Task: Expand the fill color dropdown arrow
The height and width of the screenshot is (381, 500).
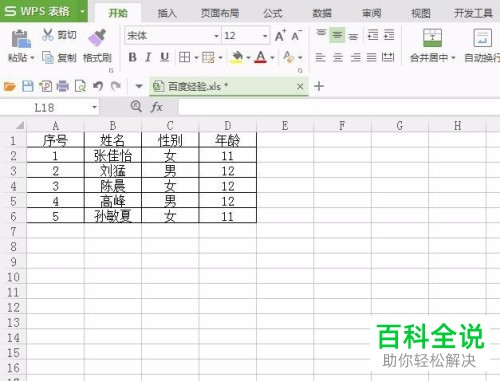Action: [248, 58]
